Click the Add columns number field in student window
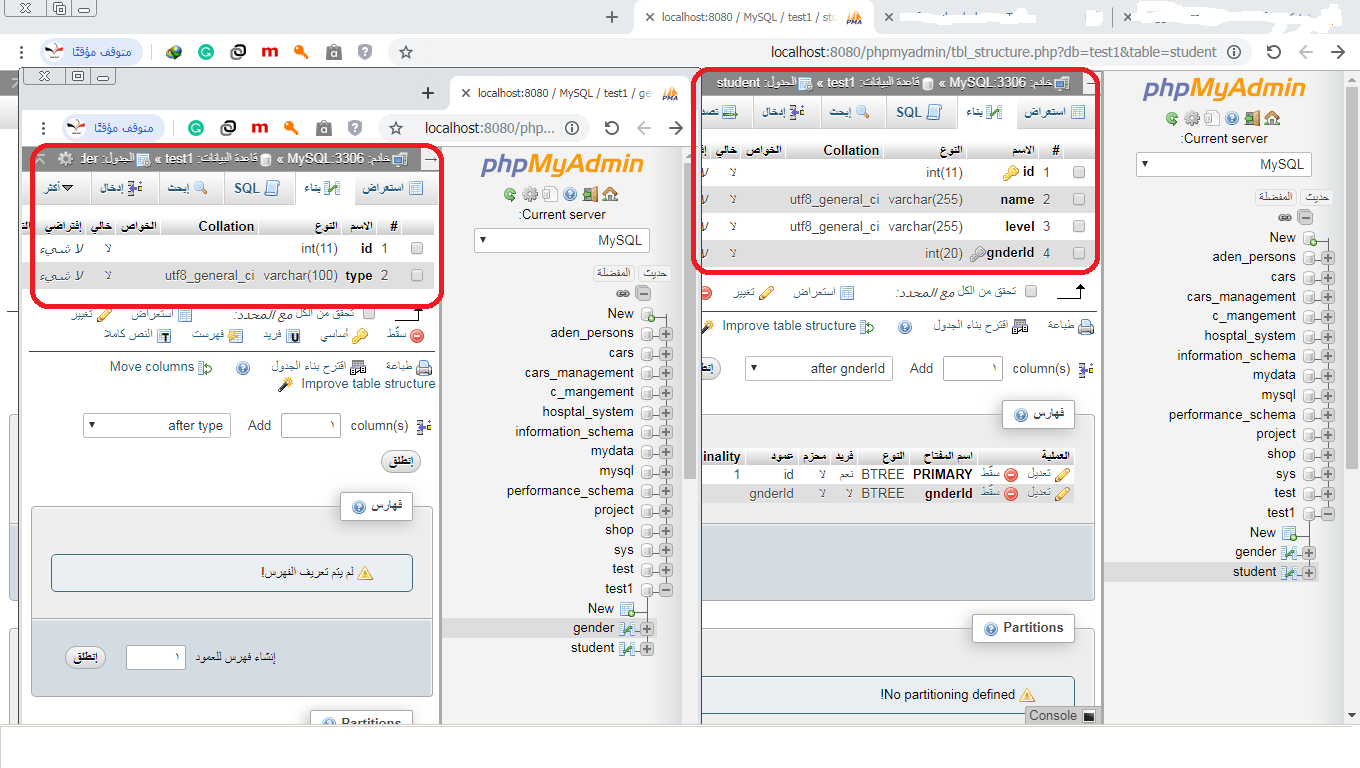The image size is (1360, 768). tap(972, 368)
